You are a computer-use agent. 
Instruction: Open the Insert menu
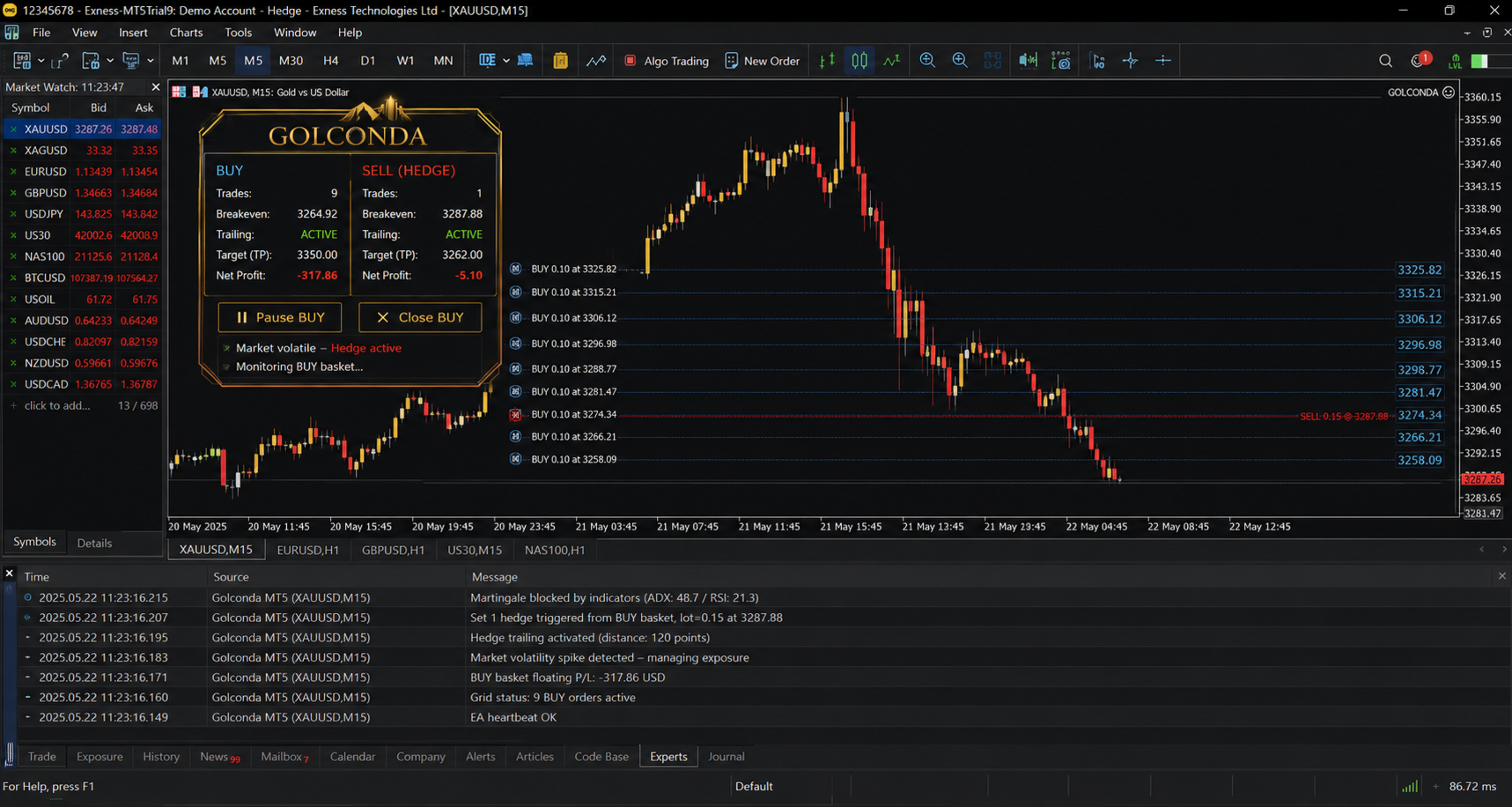click(133, 33)
